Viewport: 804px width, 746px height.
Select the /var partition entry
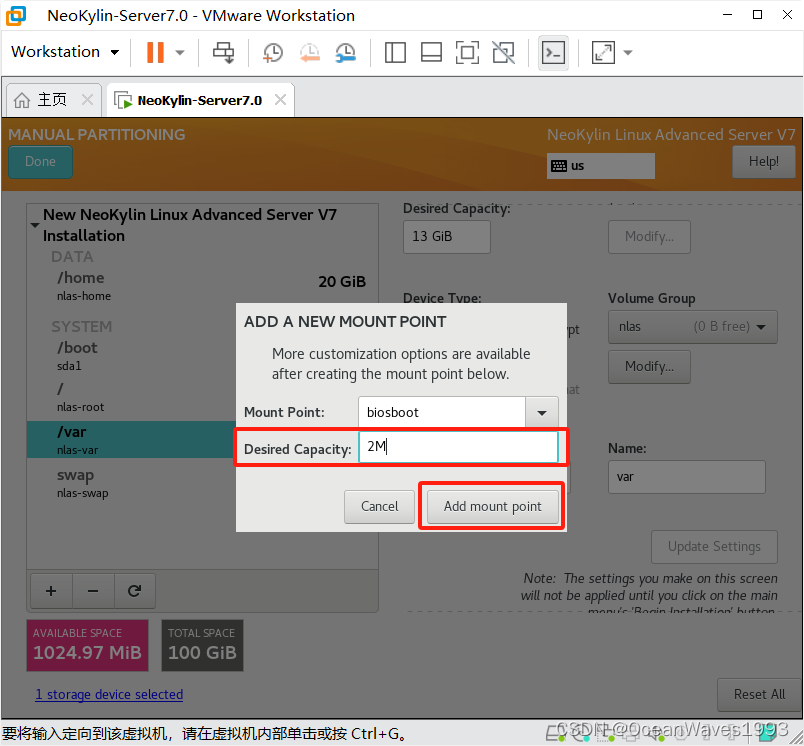click(x=131, y=439)
